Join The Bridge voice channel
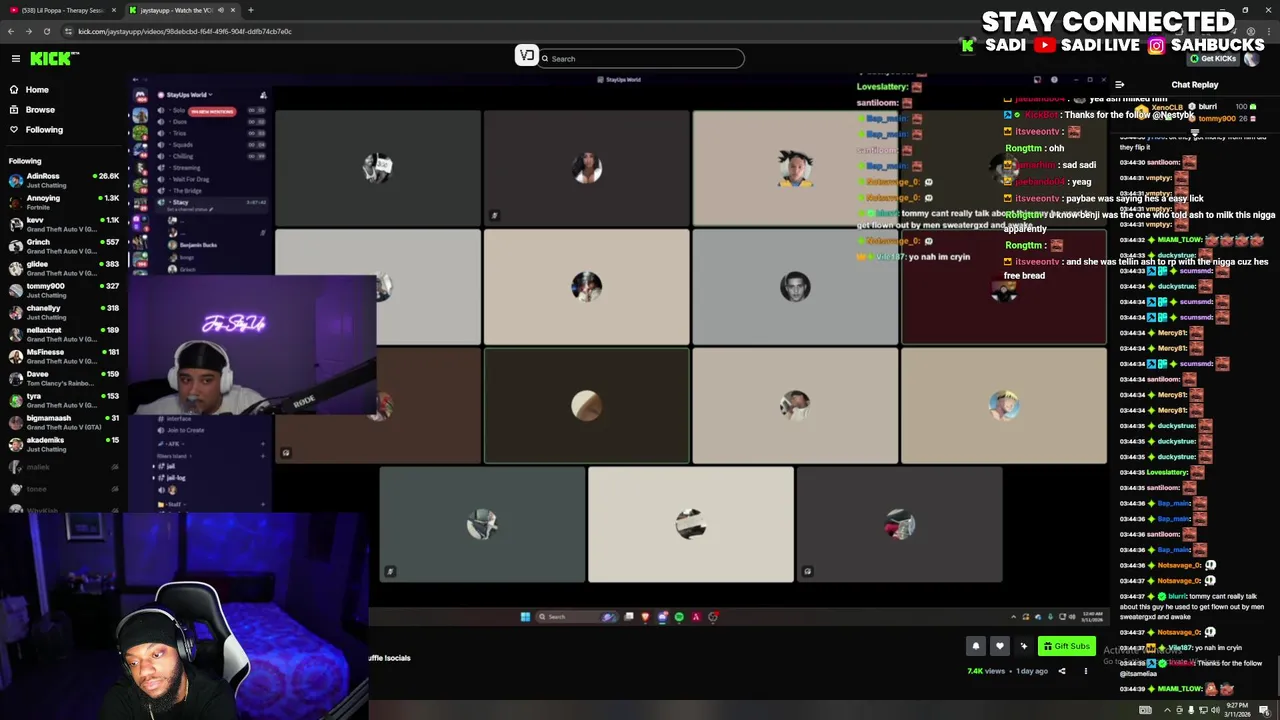This screenshot has width=1280, height=720. pos(187,191)
